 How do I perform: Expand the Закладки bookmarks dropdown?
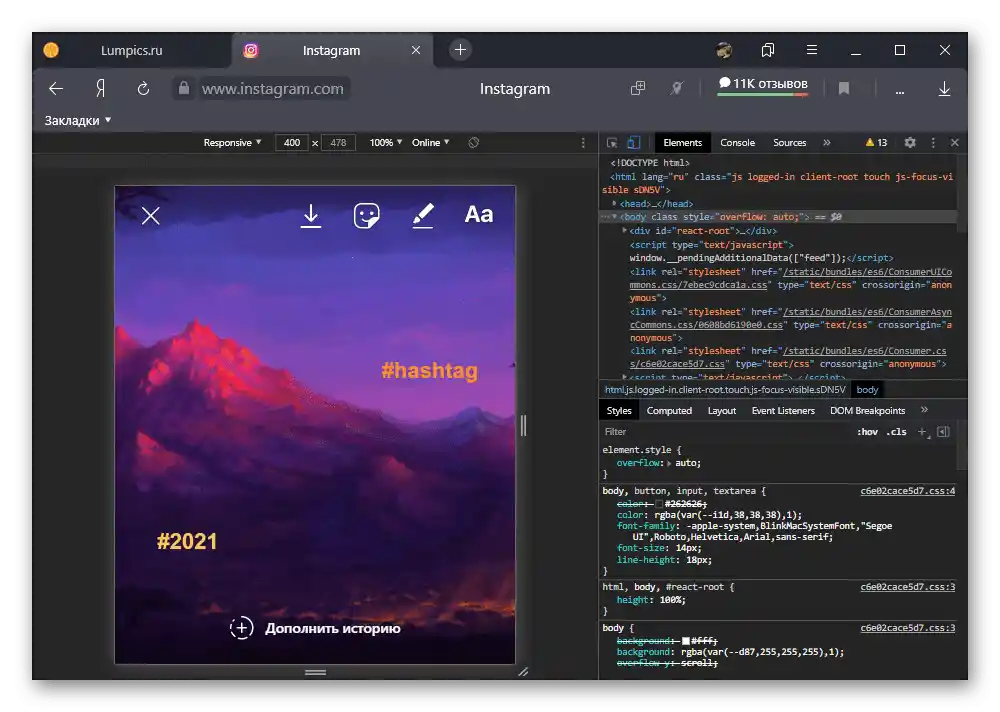point(78,121)
